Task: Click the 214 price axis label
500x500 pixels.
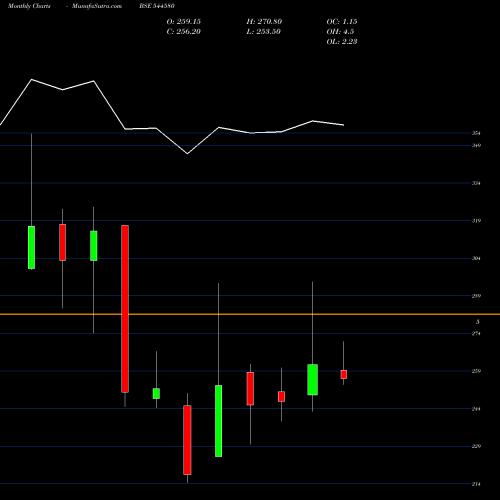Action: tap(476, 484)
